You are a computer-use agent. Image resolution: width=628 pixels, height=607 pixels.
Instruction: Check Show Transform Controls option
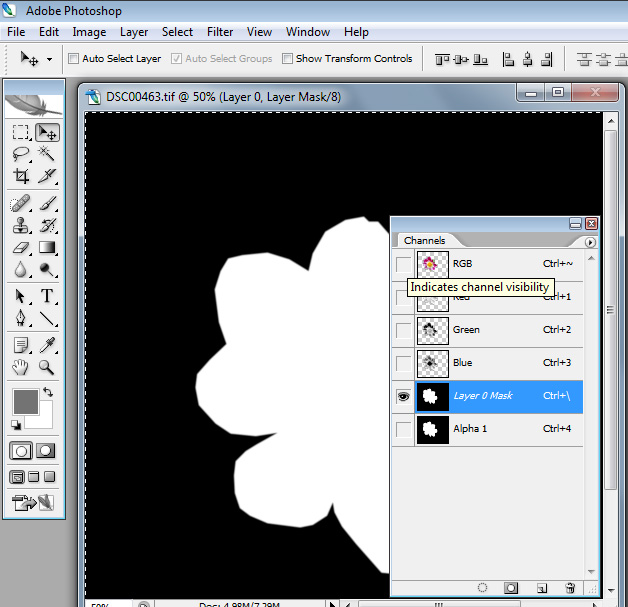click(288, 59)
